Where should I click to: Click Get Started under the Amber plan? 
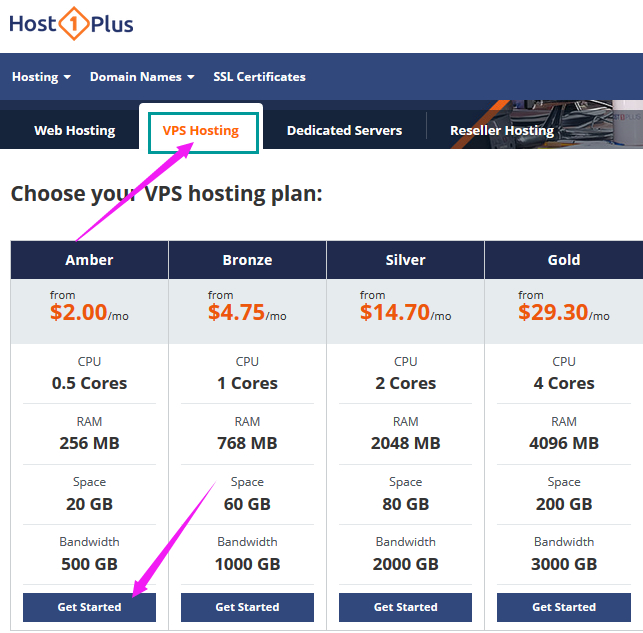(x=89, y=607)
